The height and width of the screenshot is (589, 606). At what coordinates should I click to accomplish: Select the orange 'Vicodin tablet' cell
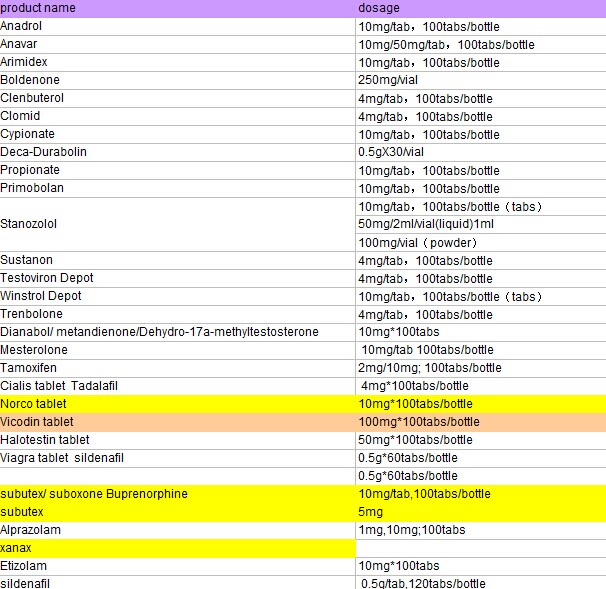pos(177,422)
